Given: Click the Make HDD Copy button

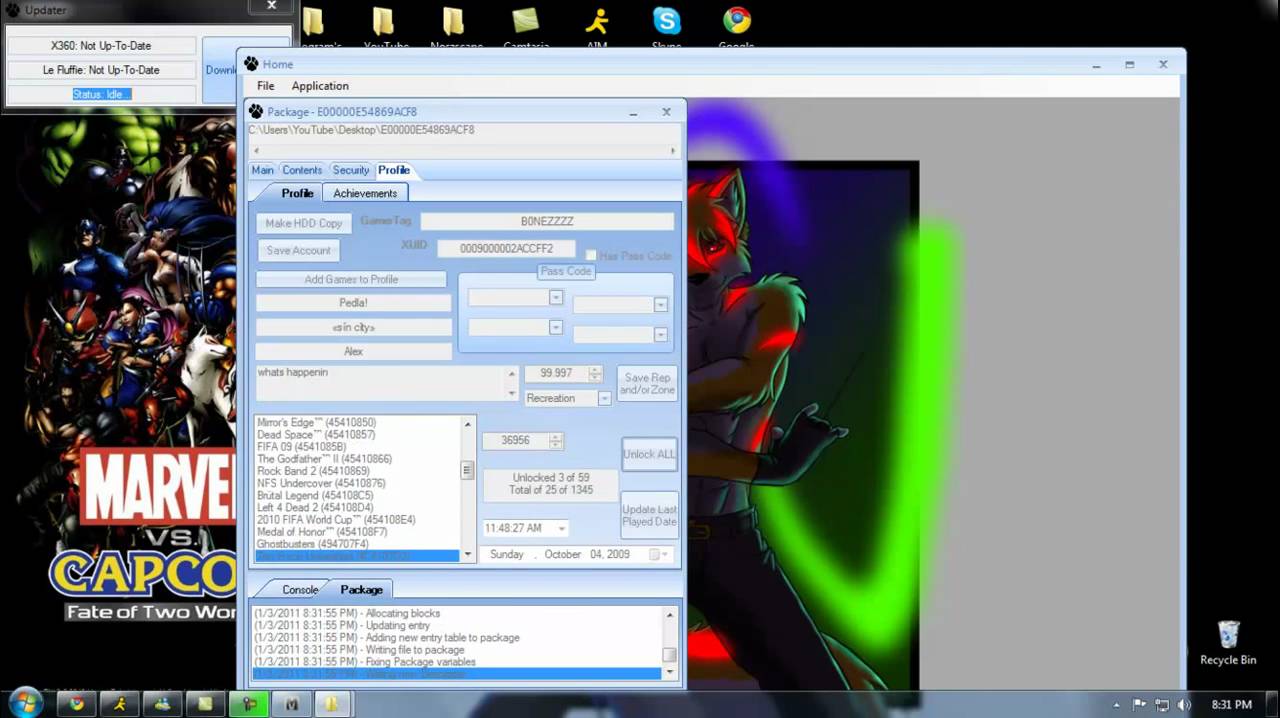Looking at the screenshot, I should click(304, 223).
